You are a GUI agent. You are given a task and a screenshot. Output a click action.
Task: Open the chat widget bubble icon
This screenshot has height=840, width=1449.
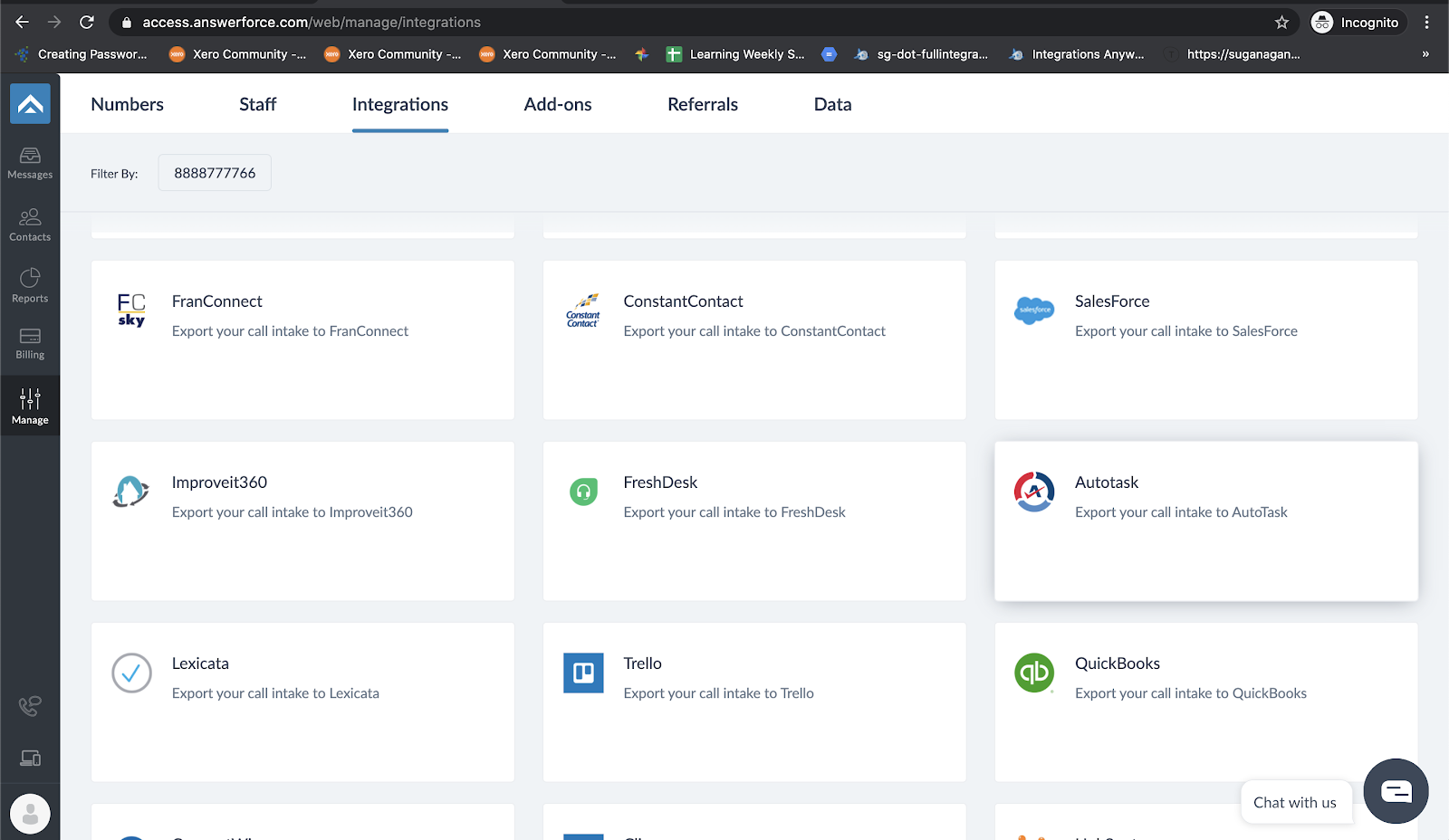point(1396,791)
